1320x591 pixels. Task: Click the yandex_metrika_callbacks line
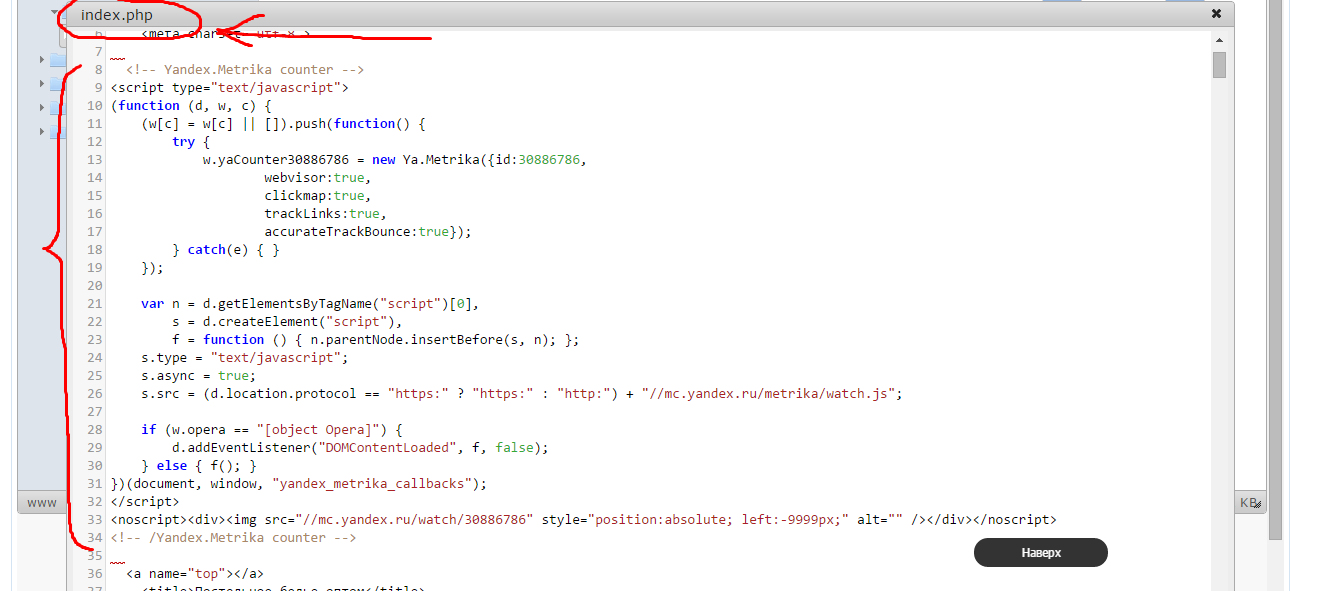(299, 484)
